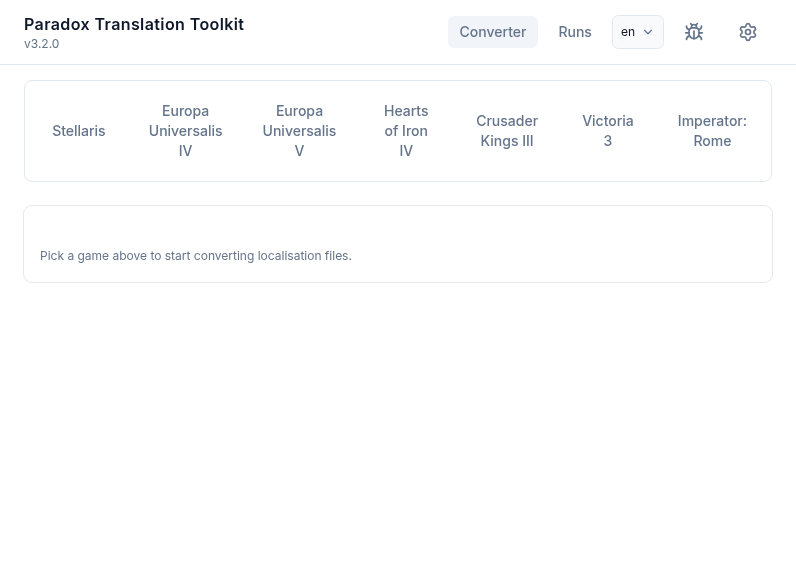796x570 pixels.
Task: Click the v3.2.0 version label
Action: tap(42, 44)
